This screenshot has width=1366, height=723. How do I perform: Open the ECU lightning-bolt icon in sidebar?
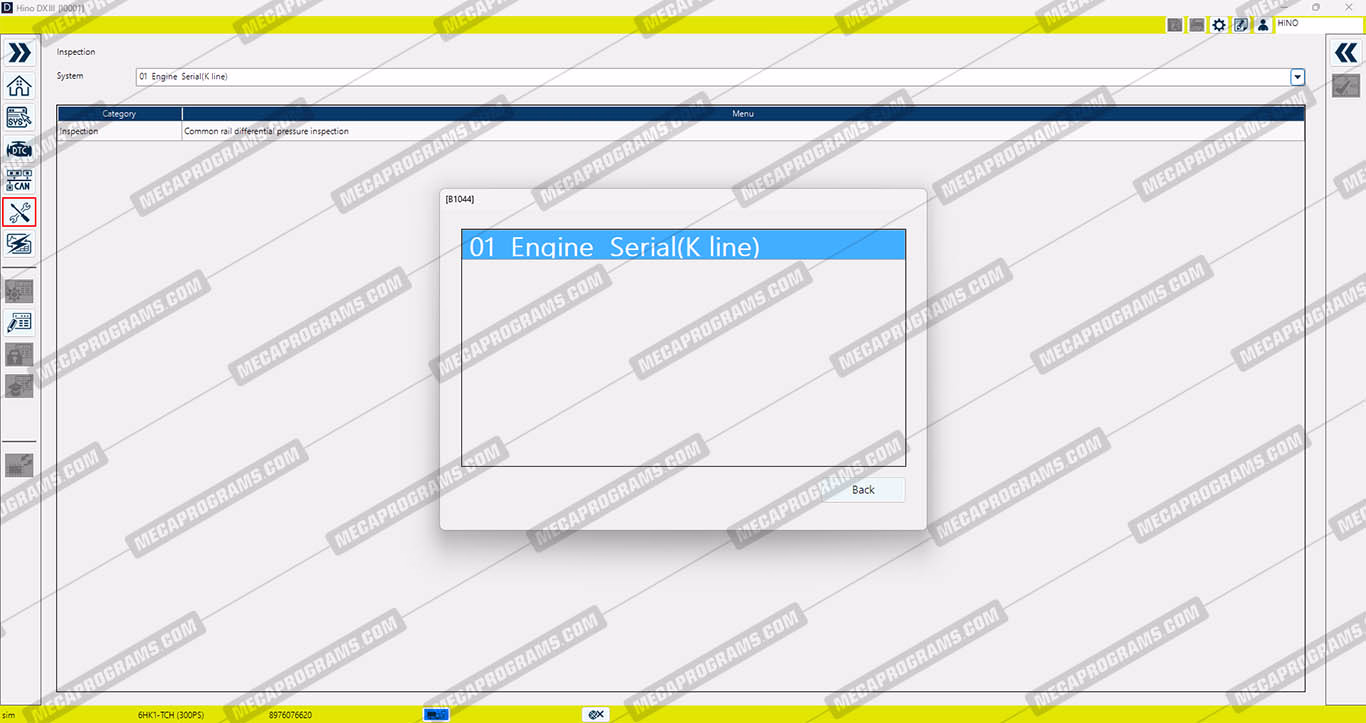(x=19, y=243)
